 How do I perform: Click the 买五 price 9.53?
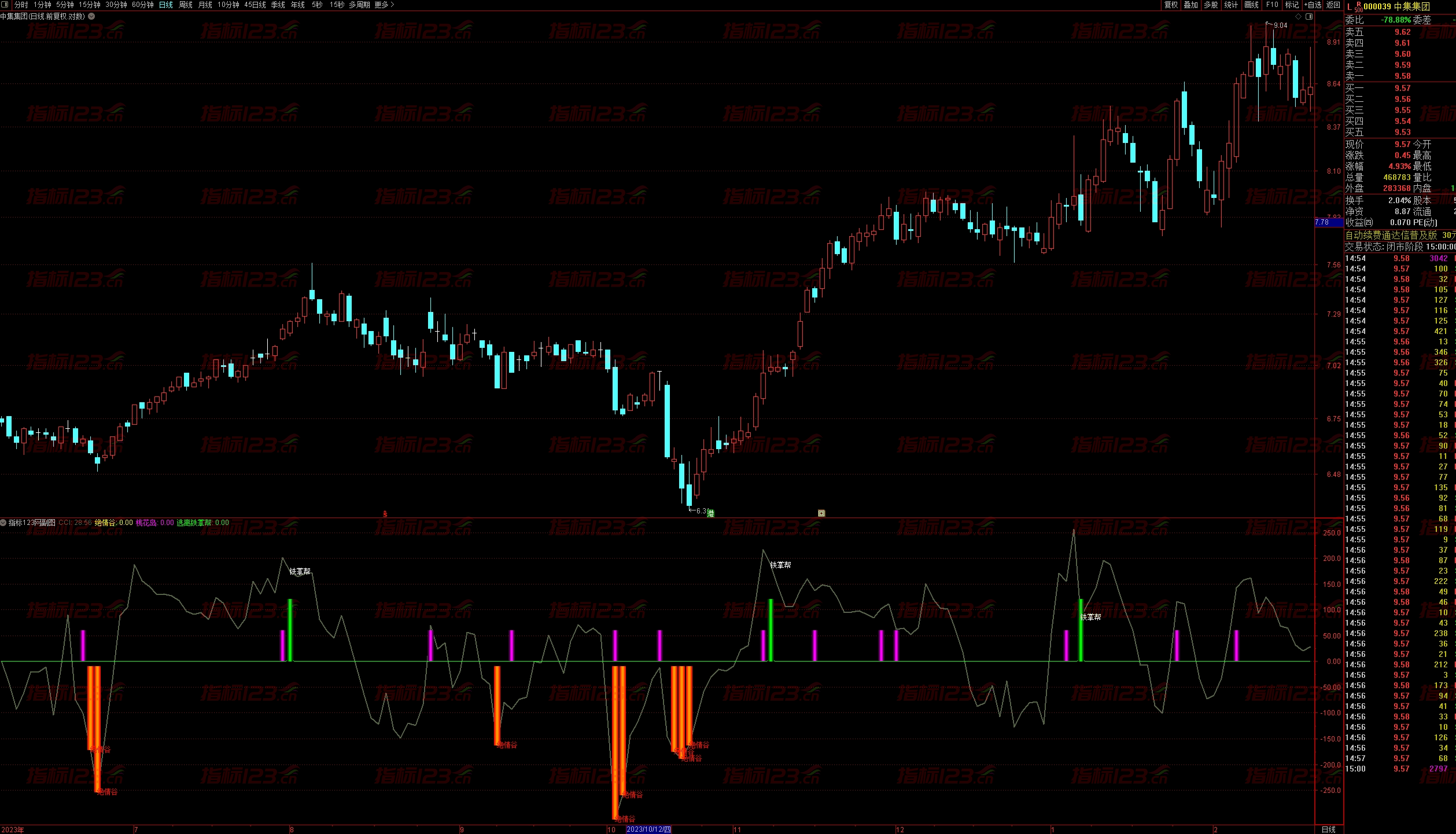(1402, 132)
